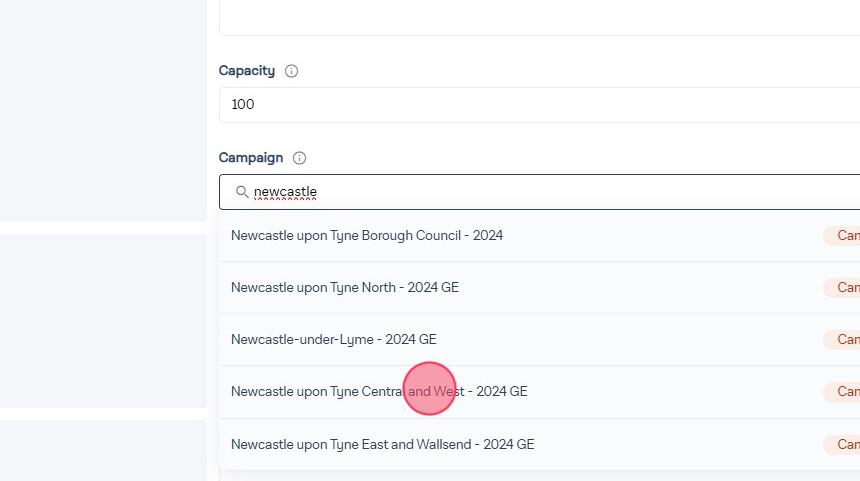Click the Capacity field label
This screenshot has height=481, width=860.
(x=247, y=71)
